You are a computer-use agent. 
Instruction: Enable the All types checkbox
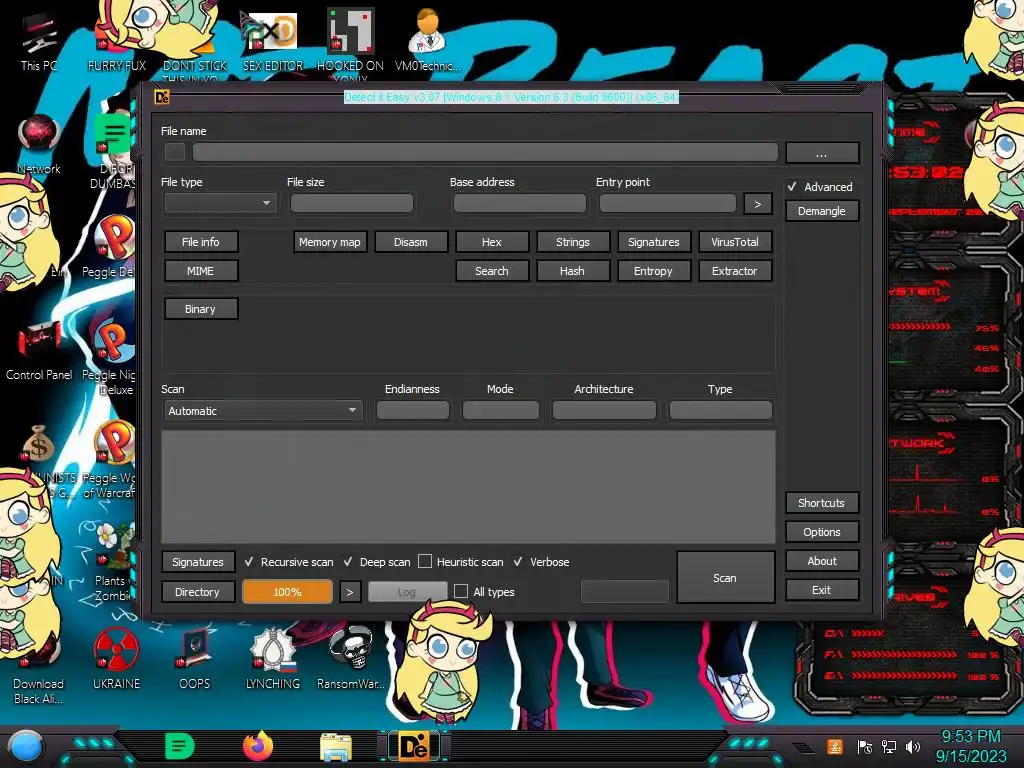(461, 591)
